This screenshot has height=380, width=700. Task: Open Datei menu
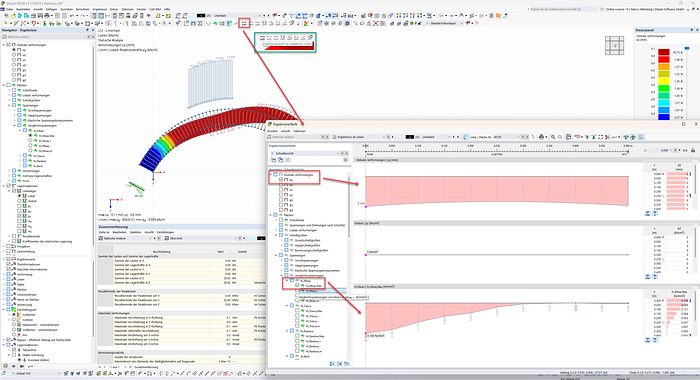click(9, 9)
